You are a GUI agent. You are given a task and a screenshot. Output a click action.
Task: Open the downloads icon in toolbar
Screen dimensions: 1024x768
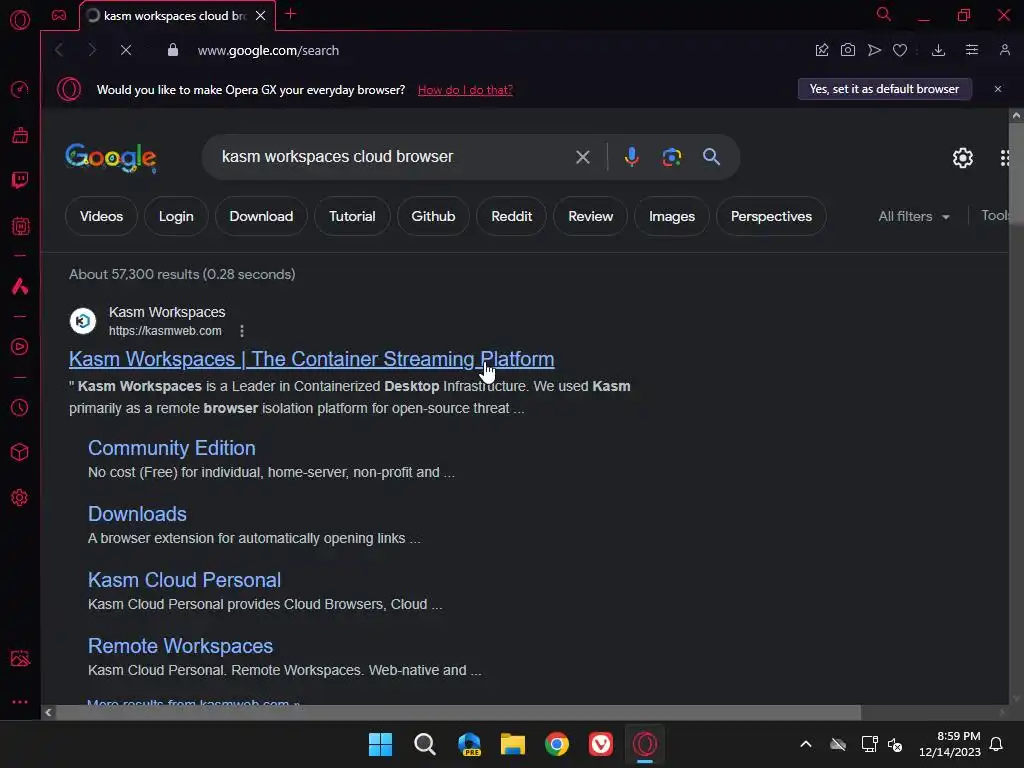click(x=938, y=50)
